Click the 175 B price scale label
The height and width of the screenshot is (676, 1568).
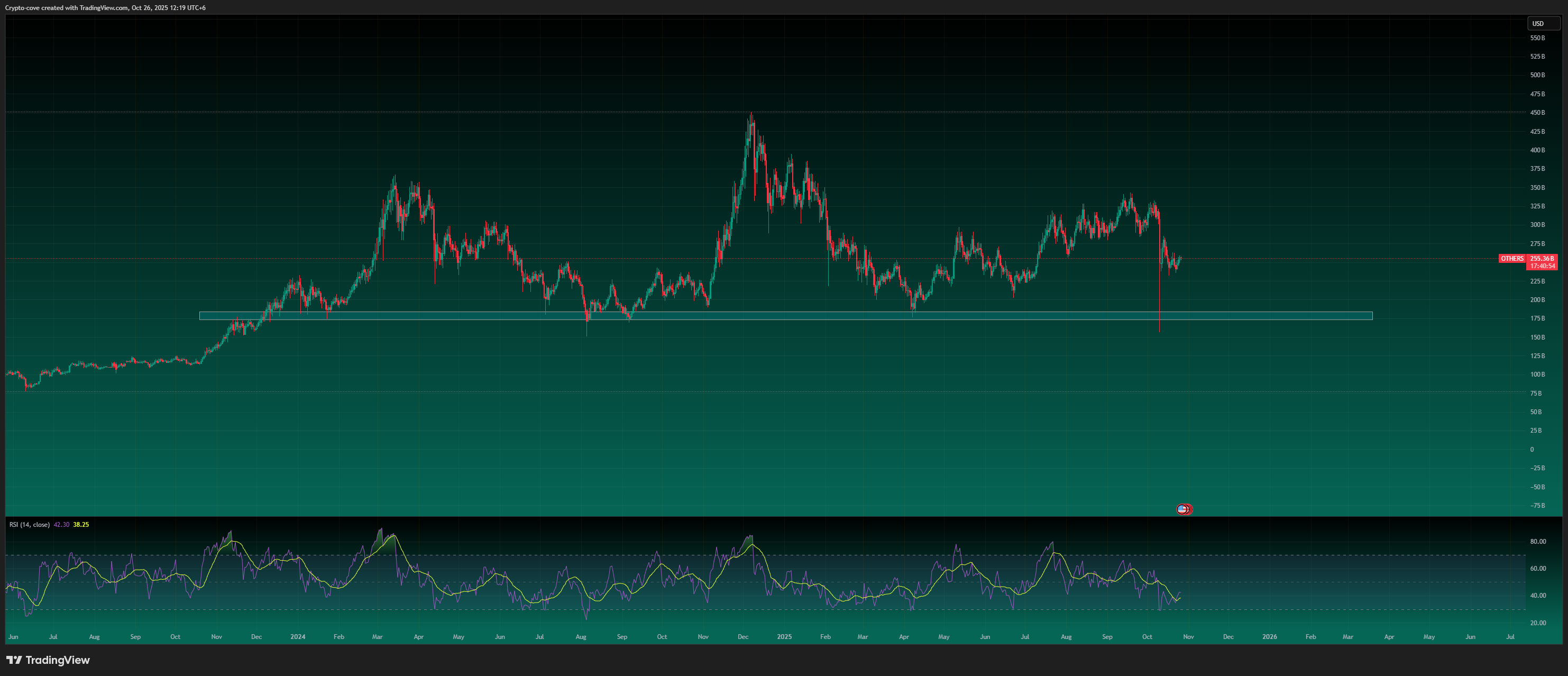click(1537, 318)
